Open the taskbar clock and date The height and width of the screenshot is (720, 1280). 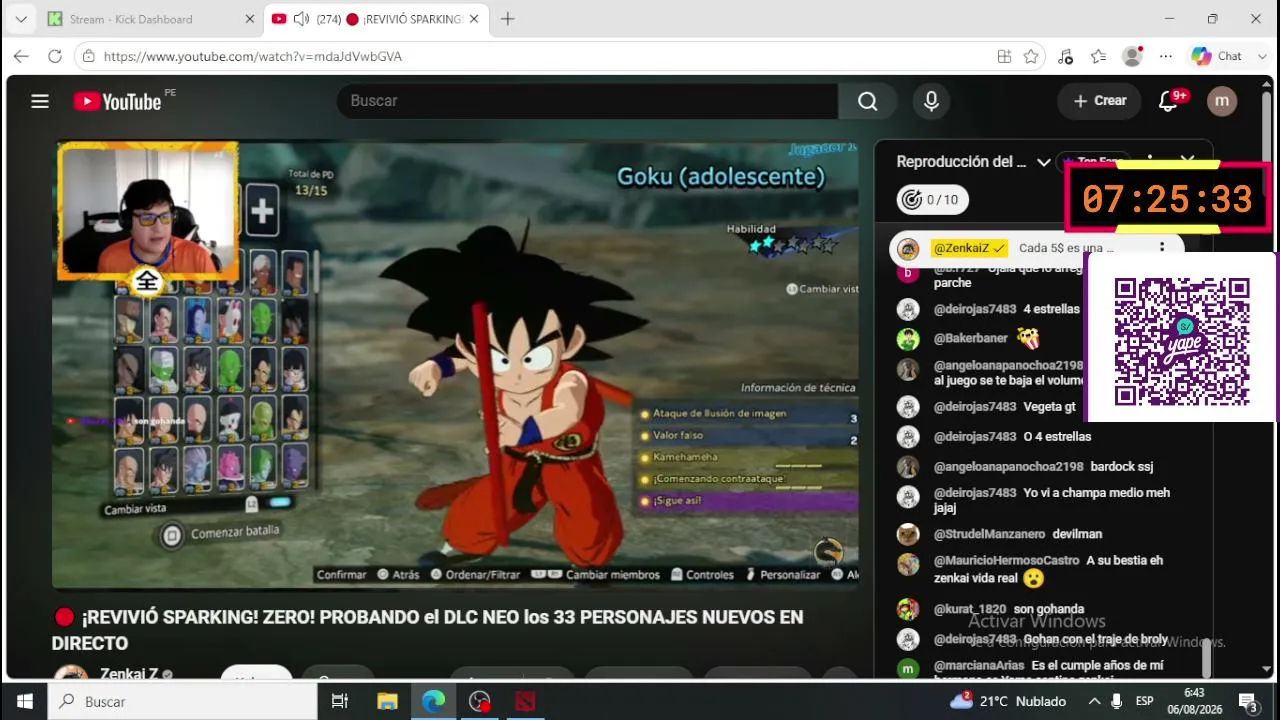[1194, 701]
